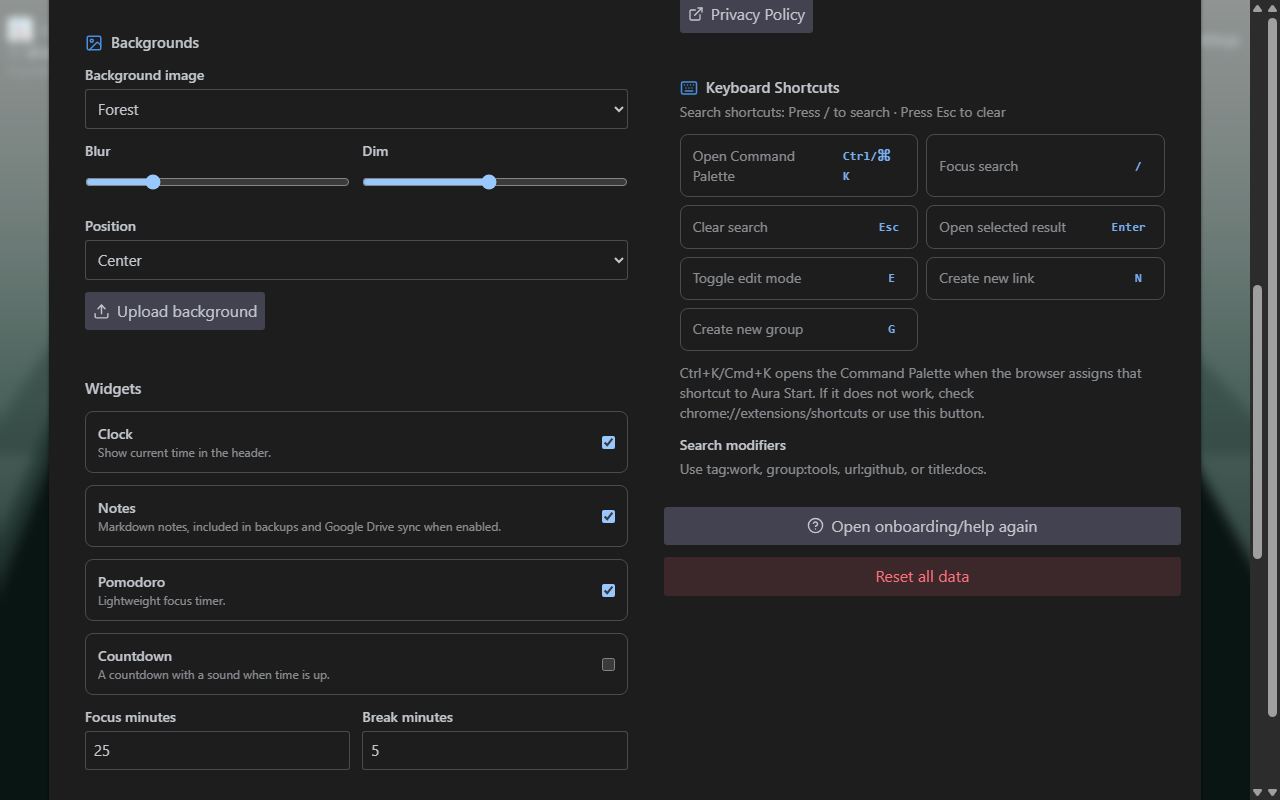Screen dimensions: 1280x800
Task: Click the Upload background button
Action: click(x=175, y=311)
